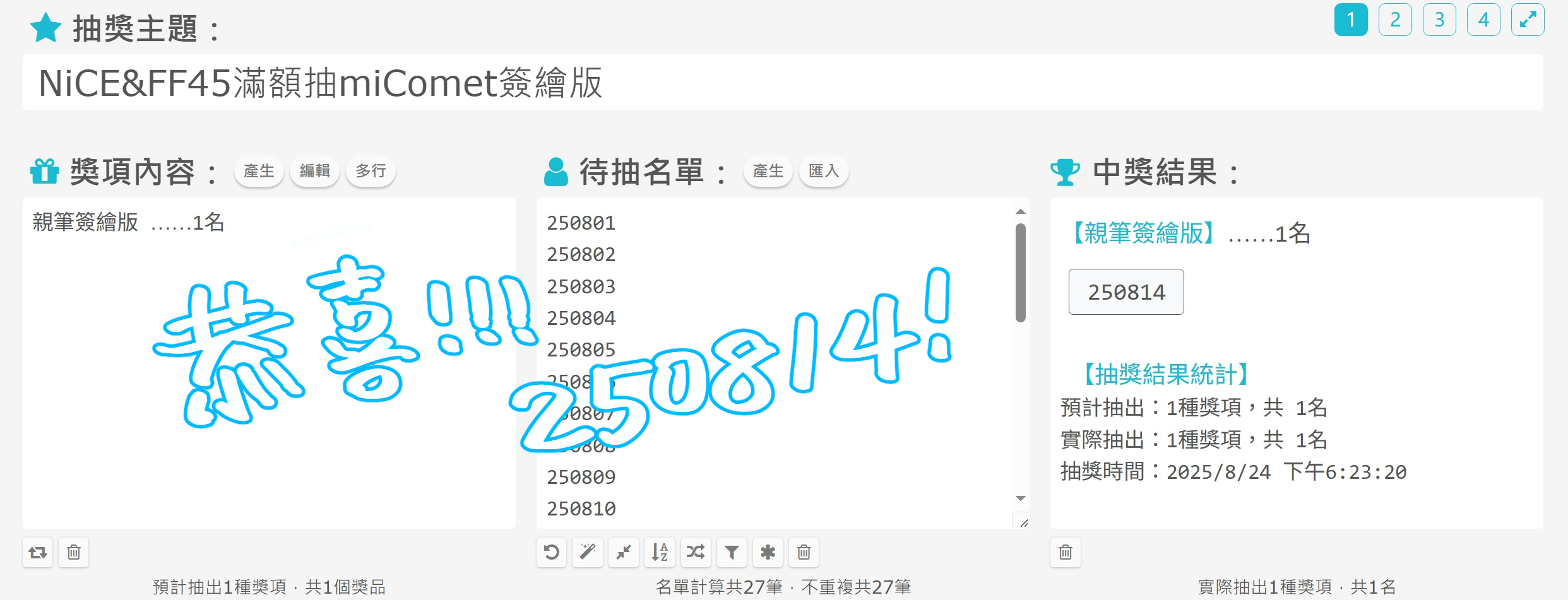
Task: Click status text 預計抽出1種獎項，共1個獎品
Action: (x=270, y=587)
